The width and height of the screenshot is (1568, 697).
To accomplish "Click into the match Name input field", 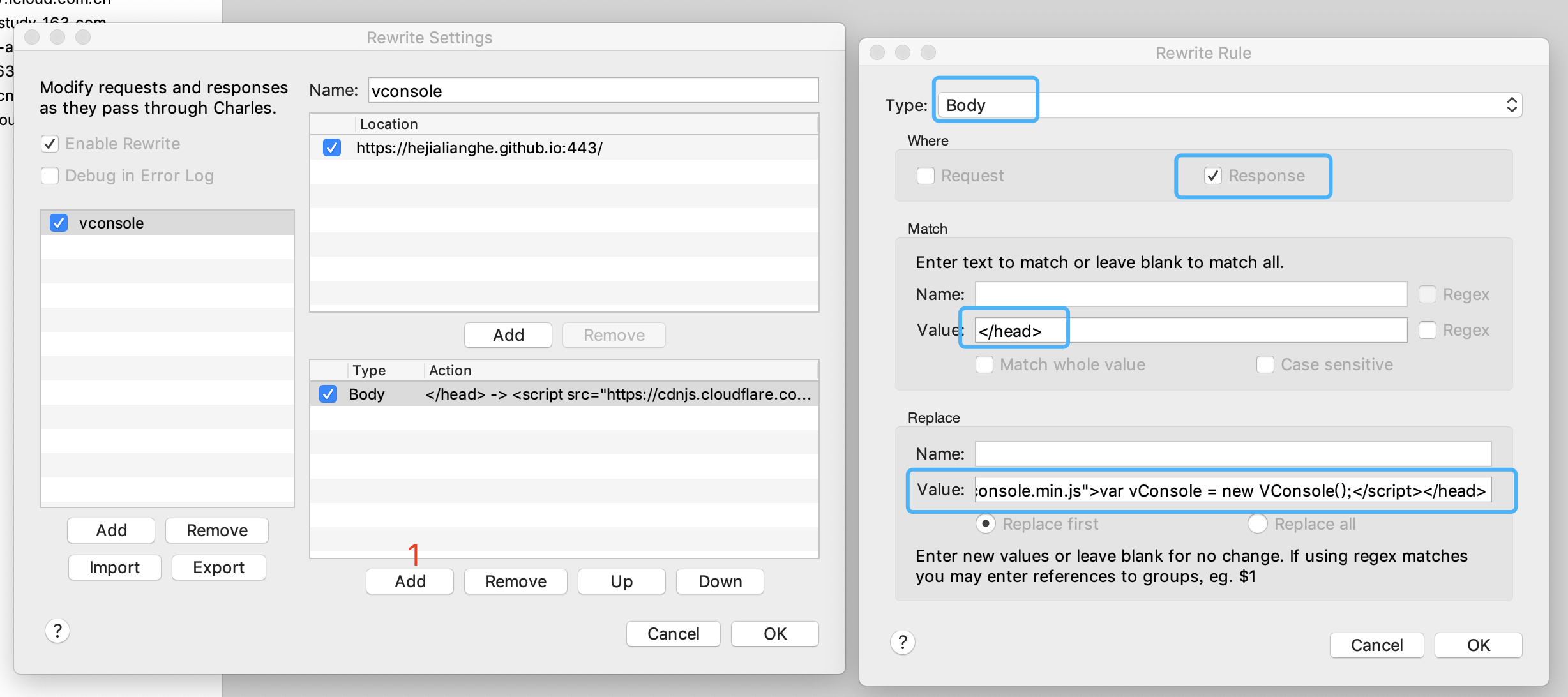I will (1190, 294).
